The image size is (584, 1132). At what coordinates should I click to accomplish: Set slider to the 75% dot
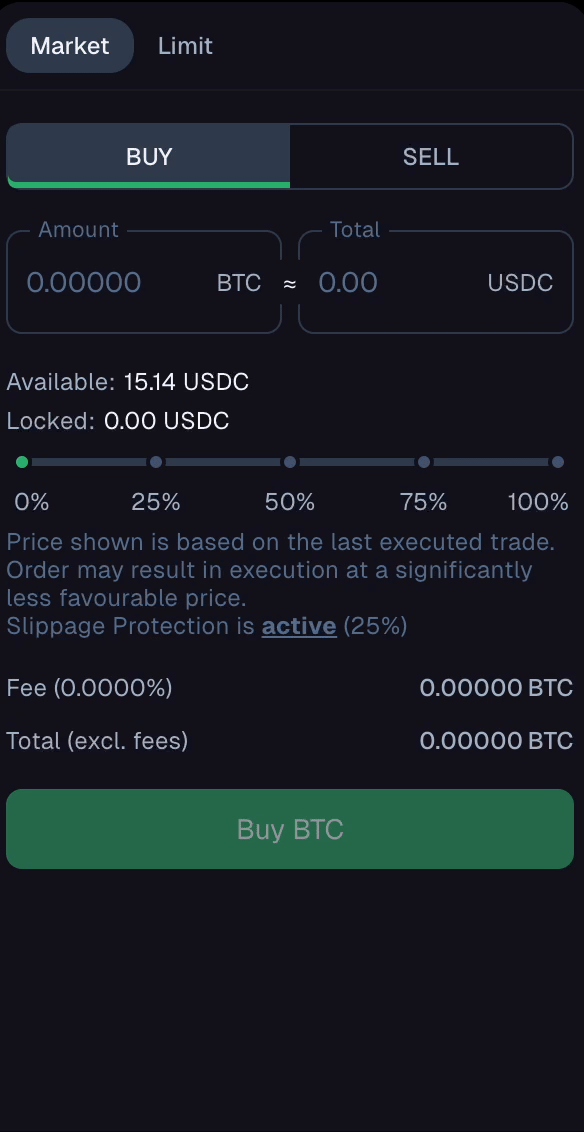click(x=424, y=462)
